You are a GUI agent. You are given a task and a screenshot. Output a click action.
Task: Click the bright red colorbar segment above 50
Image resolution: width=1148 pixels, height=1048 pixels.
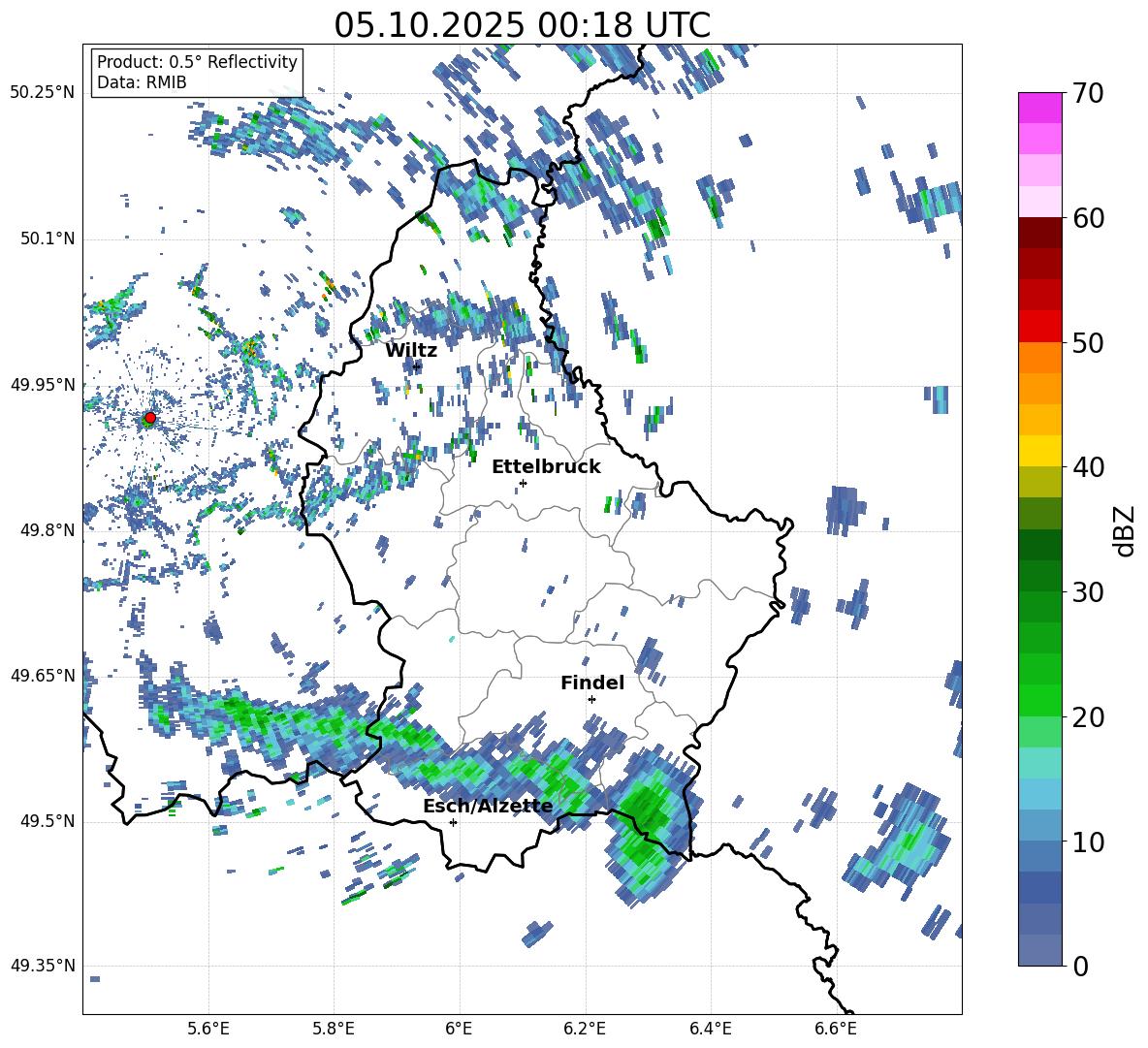click(x=1039, y=326)
